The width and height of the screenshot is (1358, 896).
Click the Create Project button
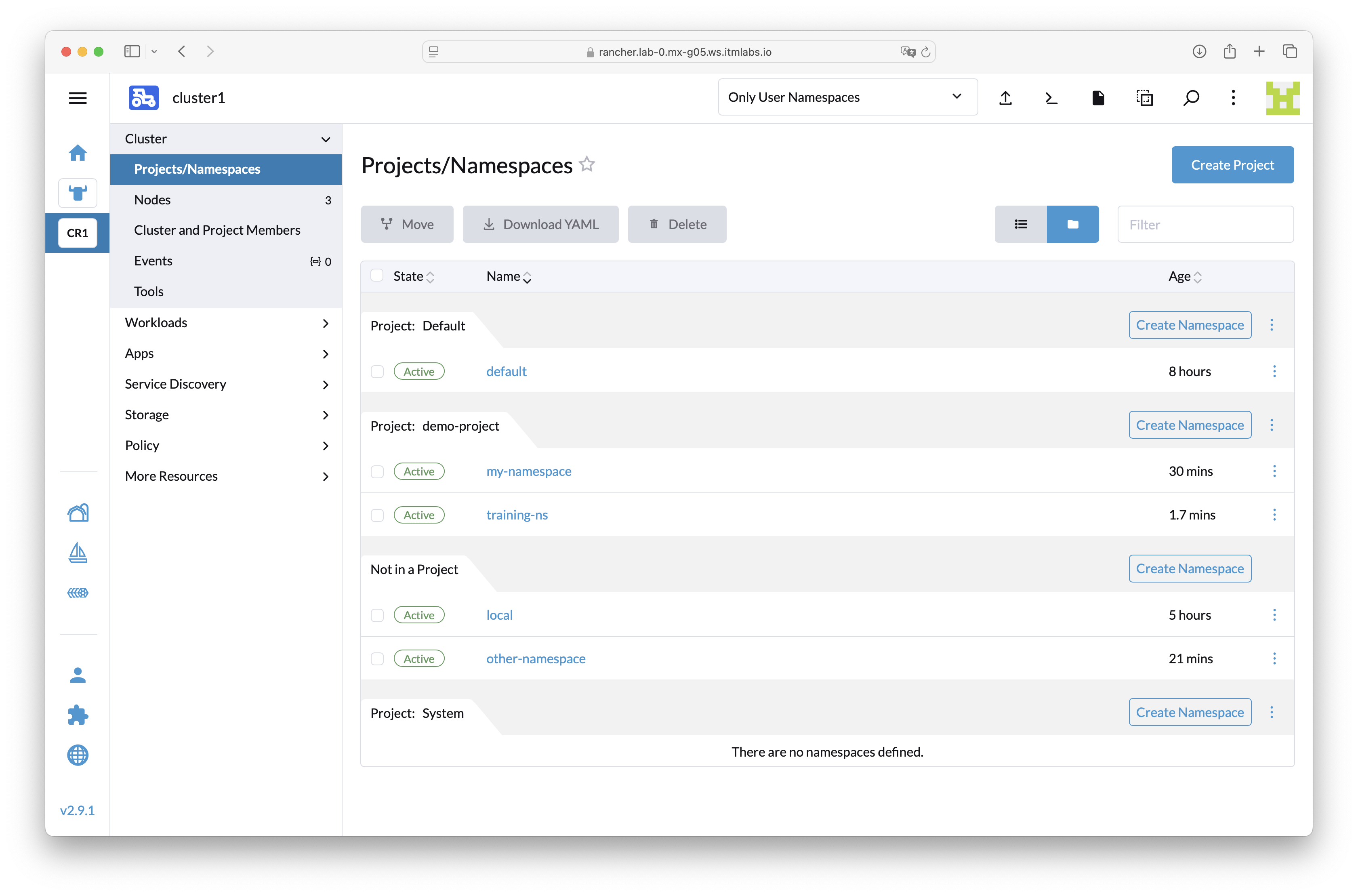coord(1232,165)
